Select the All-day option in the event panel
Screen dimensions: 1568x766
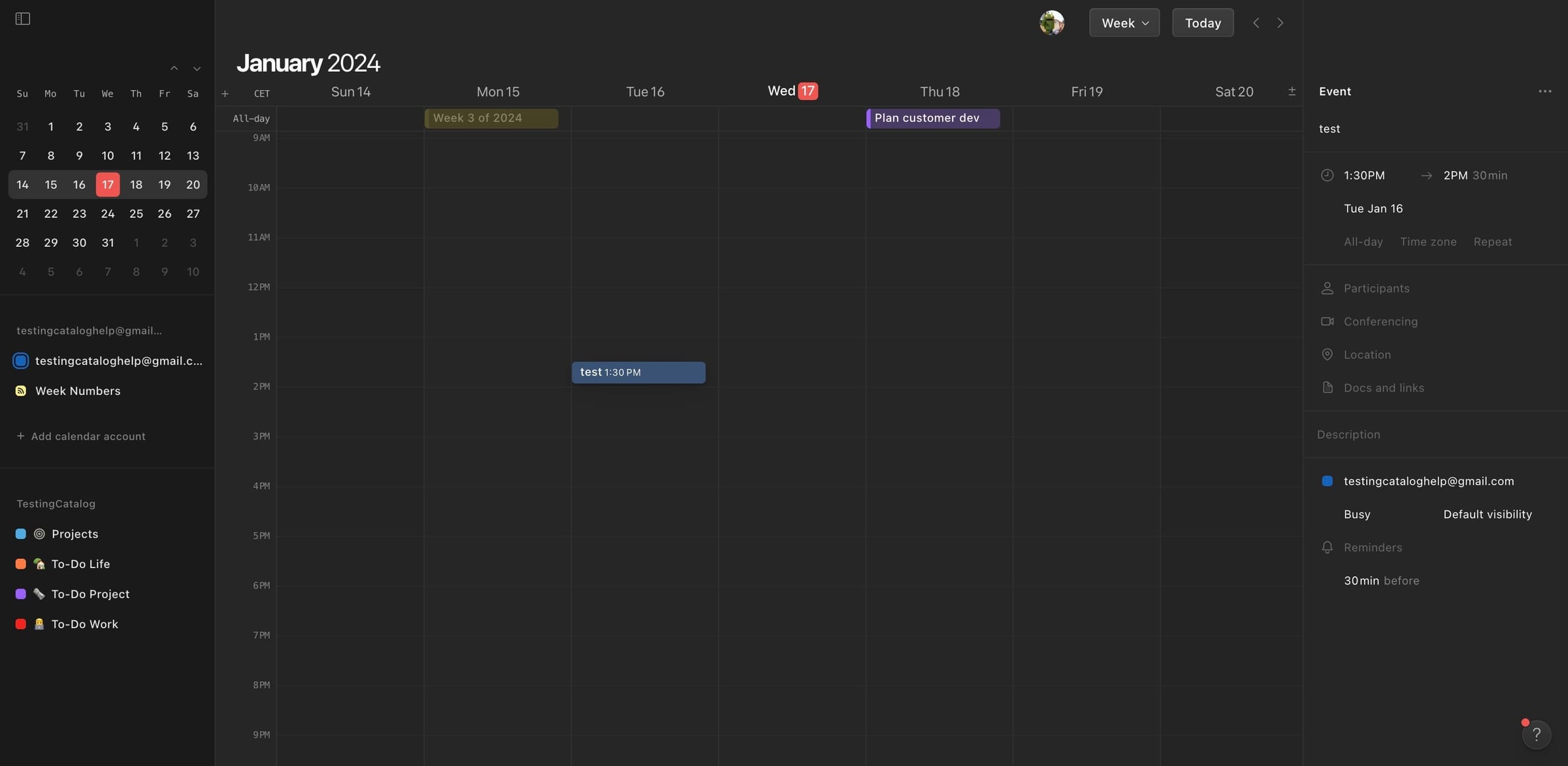(x=1363, y=242)
